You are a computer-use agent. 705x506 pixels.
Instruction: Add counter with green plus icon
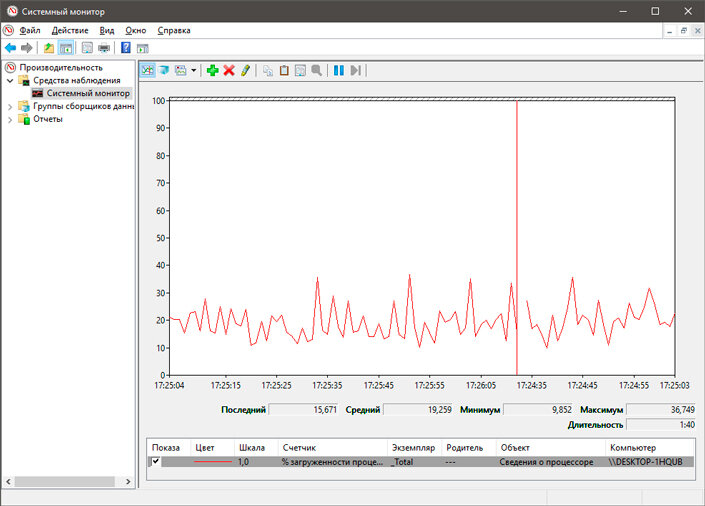click(x=213, y=70)
